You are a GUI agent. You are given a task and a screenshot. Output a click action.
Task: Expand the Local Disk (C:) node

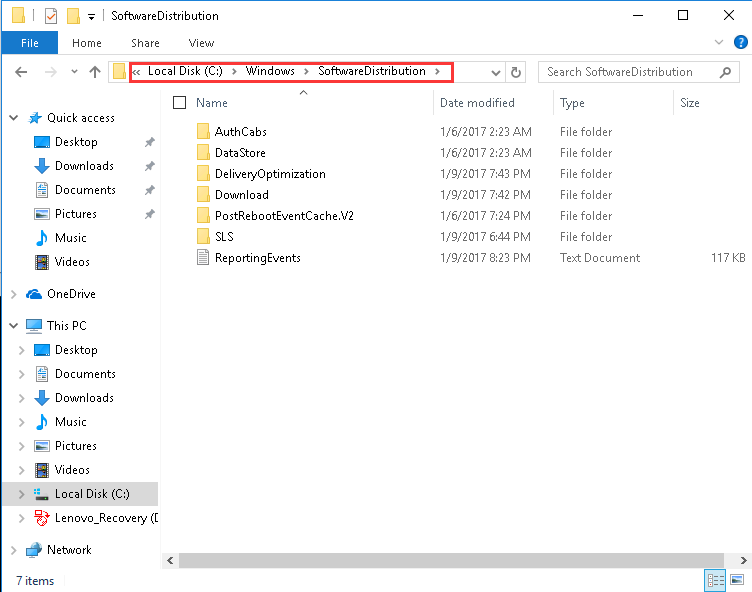[22, 494]
